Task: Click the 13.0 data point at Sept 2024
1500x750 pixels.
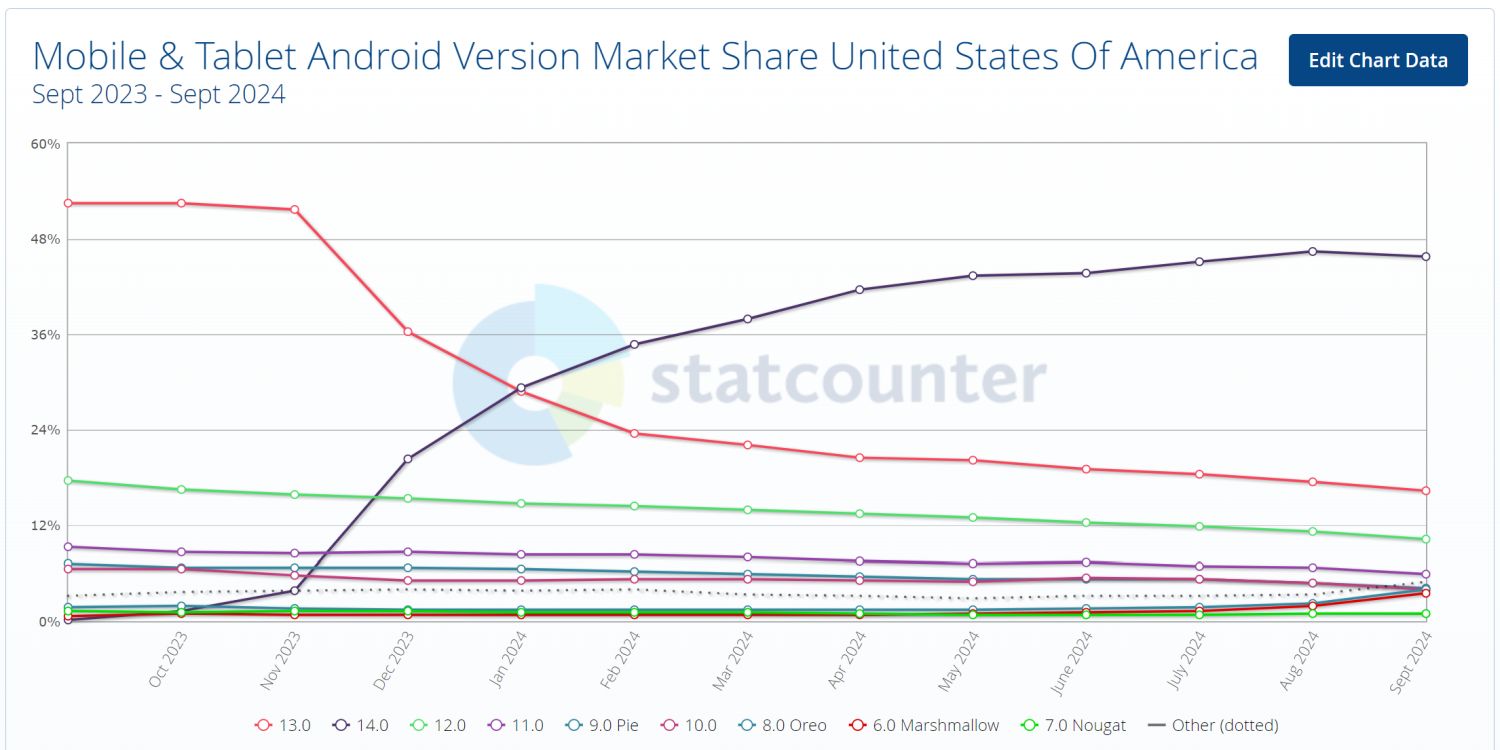Action: (1425, 490)
